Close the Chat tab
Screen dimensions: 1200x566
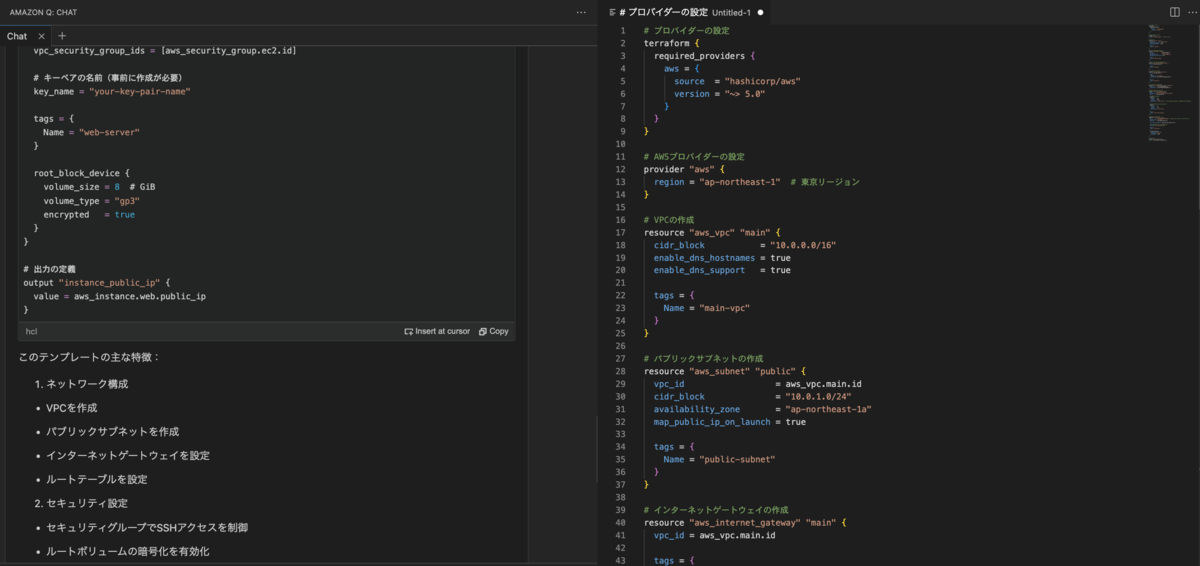click(42, 36)
